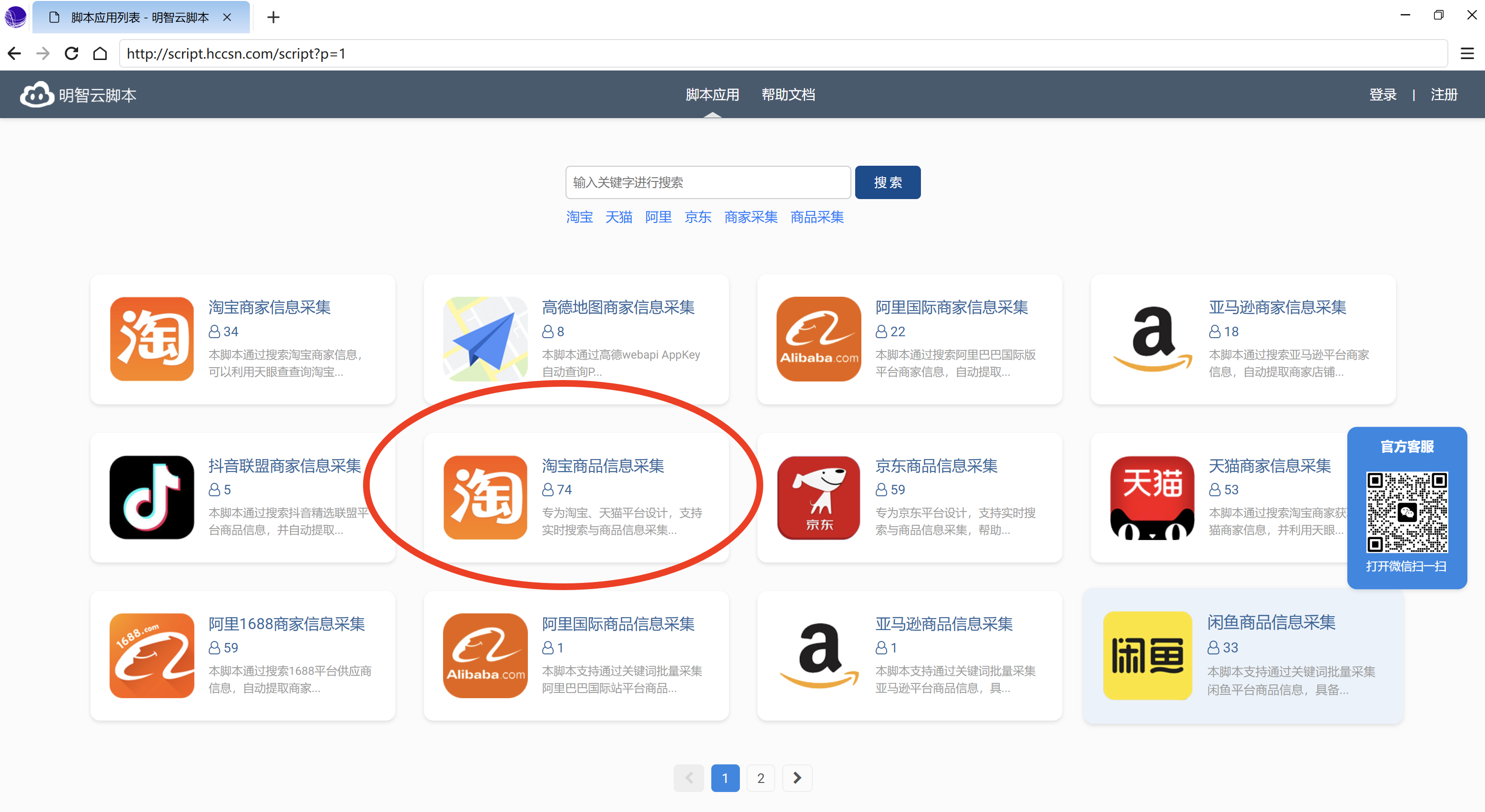Screen dimensions: 1485x812
Task: Open the browser hamburger menu
Action: pos(1467,54)
